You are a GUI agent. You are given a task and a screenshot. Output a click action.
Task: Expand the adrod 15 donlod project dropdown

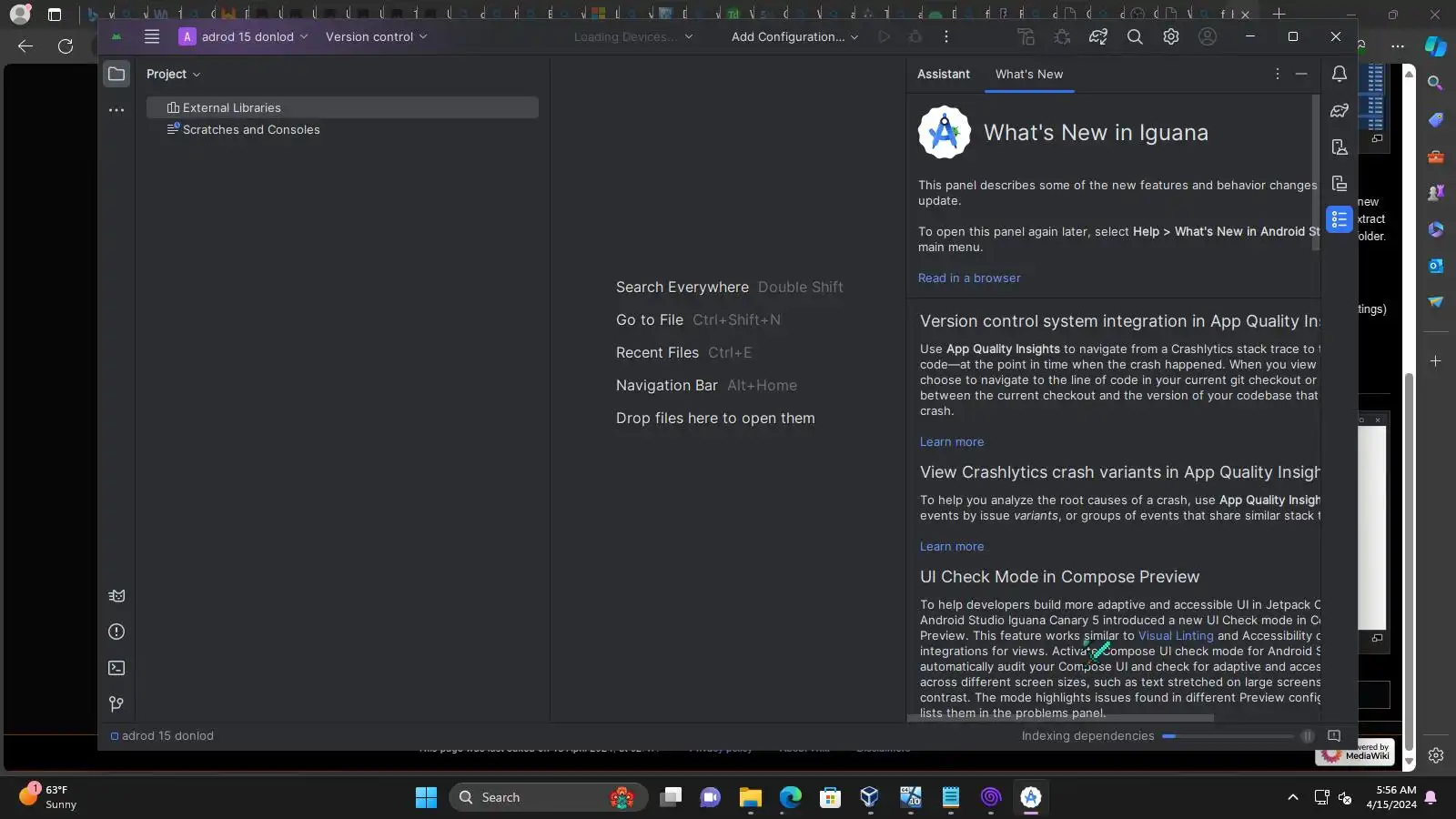244,36
